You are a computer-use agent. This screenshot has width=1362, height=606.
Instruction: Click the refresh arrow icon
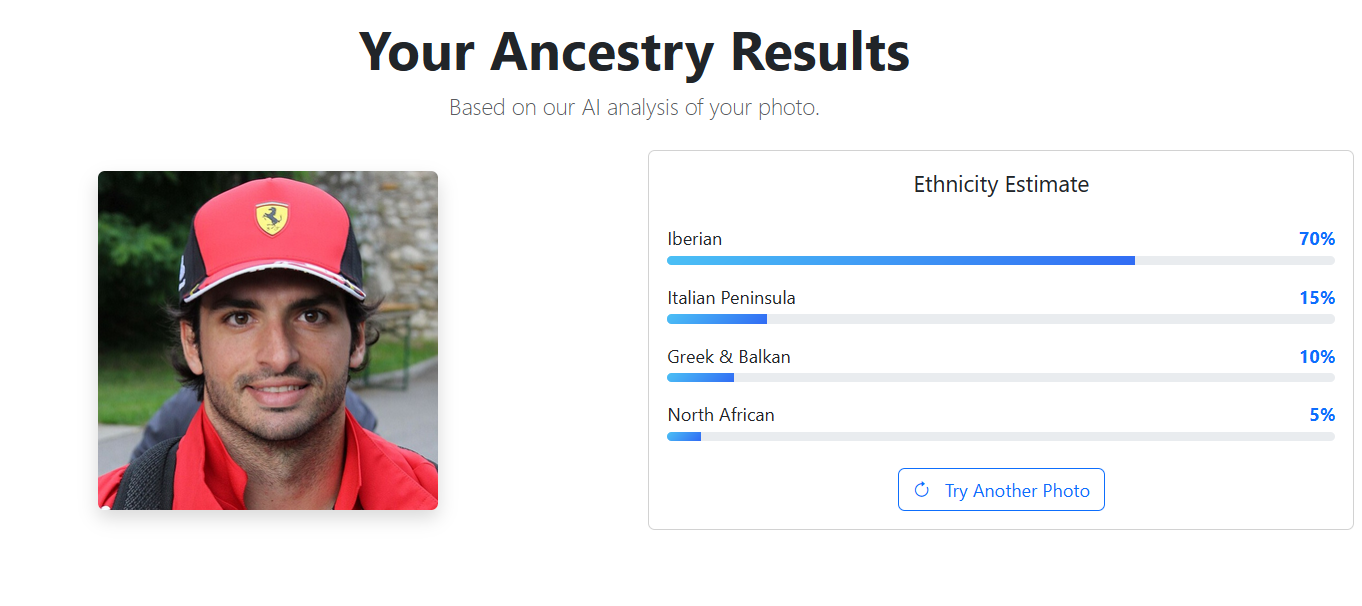click(922, 490)
